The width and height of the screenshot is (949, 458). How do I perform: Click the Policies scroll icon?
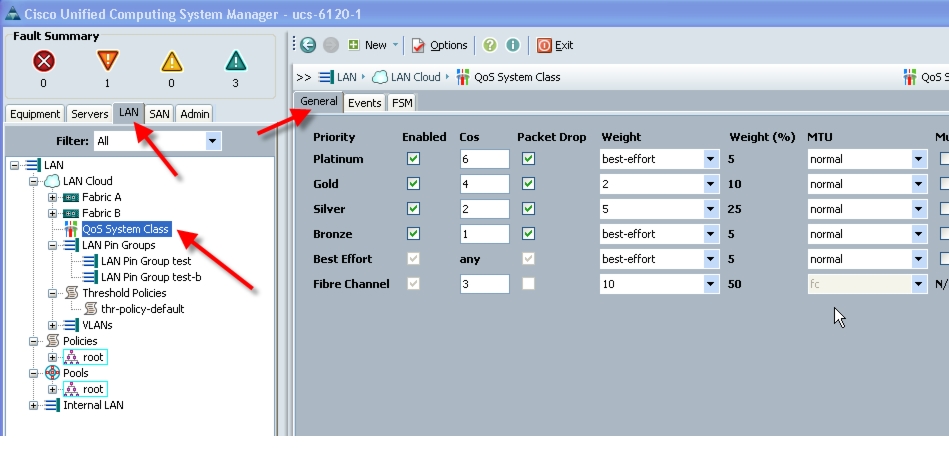[x=53, y=341]
